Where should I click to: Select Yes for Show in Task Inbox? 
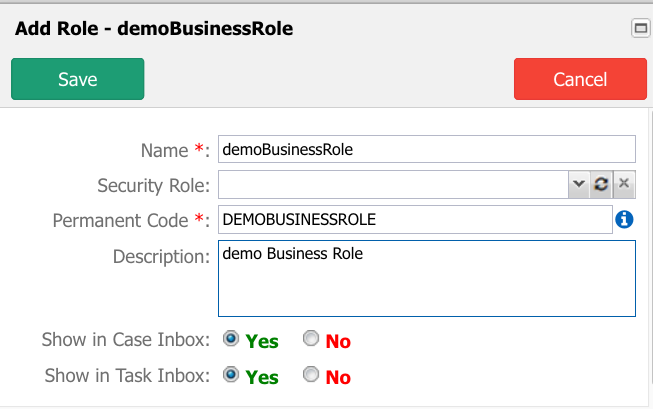click(231, 374)
